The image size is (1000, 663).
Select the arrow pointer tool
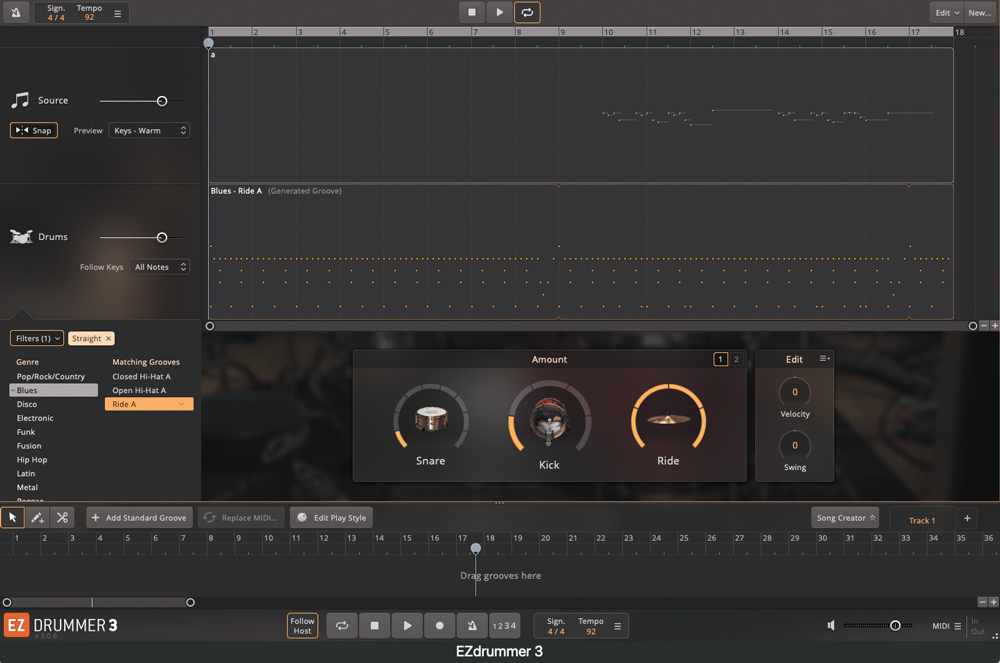pos(13,518)
